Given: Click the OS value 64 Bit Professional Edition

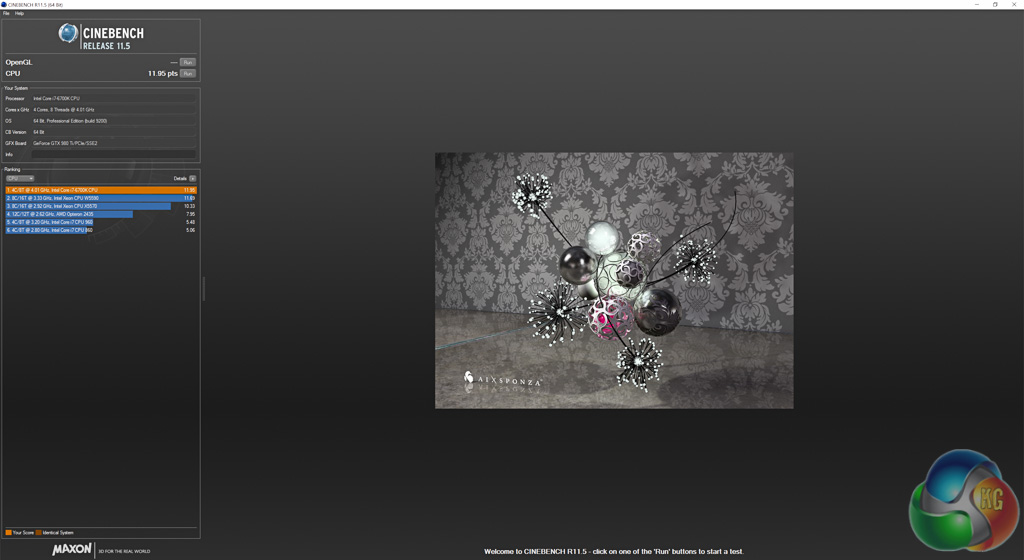Looking at the screenshot, I should coord(114,121).
